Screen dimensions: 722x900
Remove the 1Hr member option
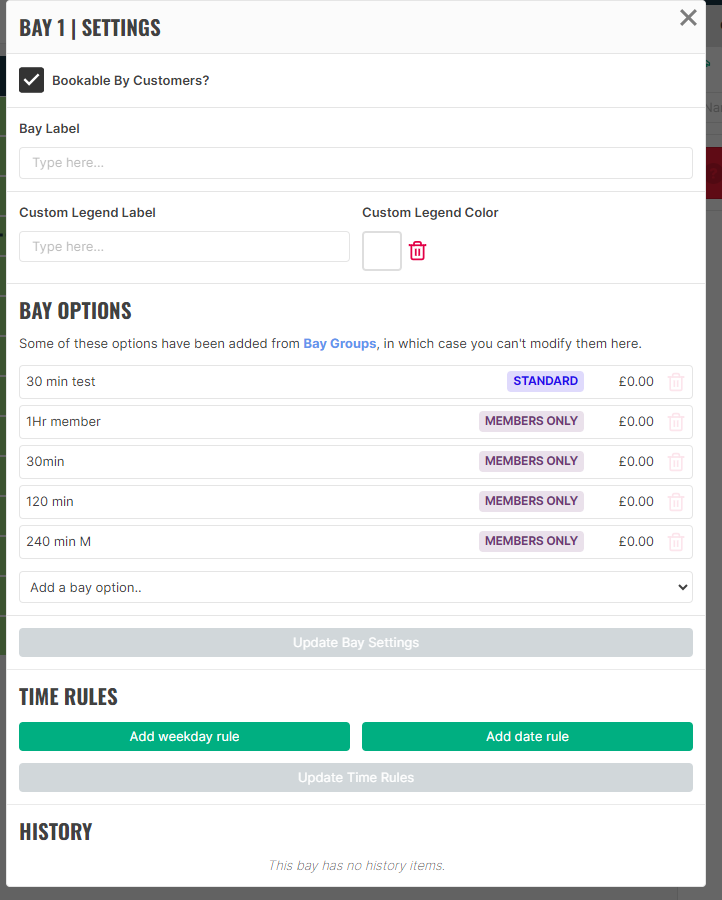676,422
